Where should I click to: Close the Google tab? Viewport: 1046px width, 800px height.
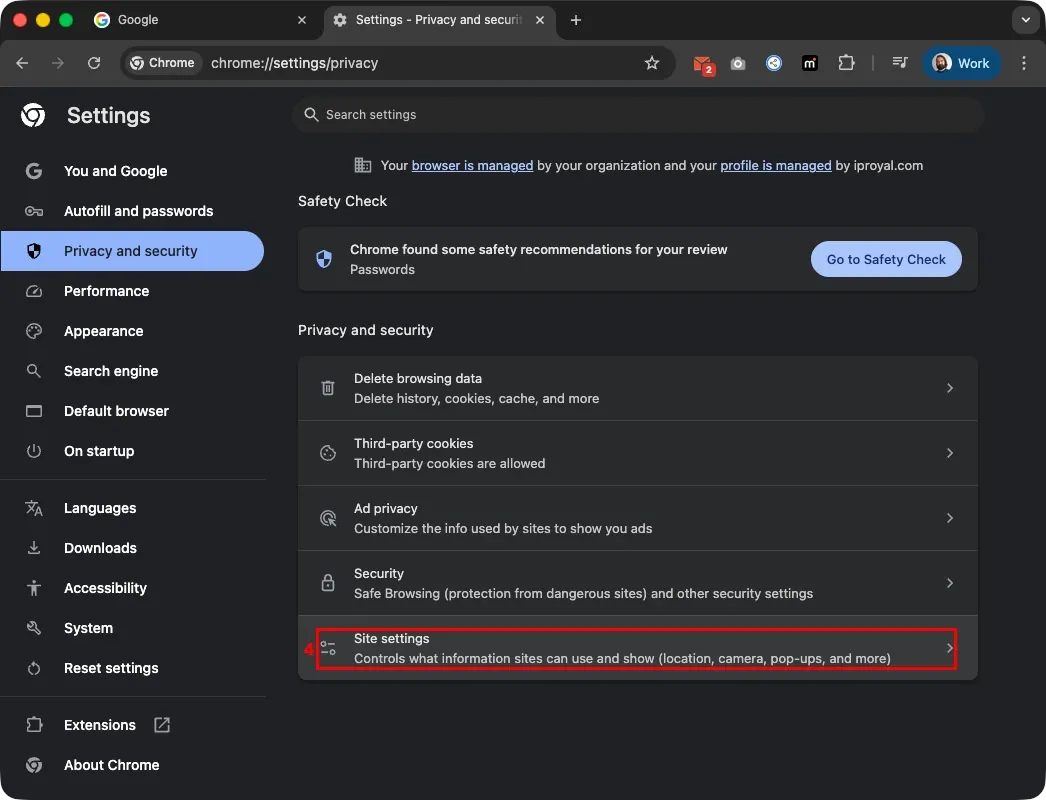pos(302,20)
